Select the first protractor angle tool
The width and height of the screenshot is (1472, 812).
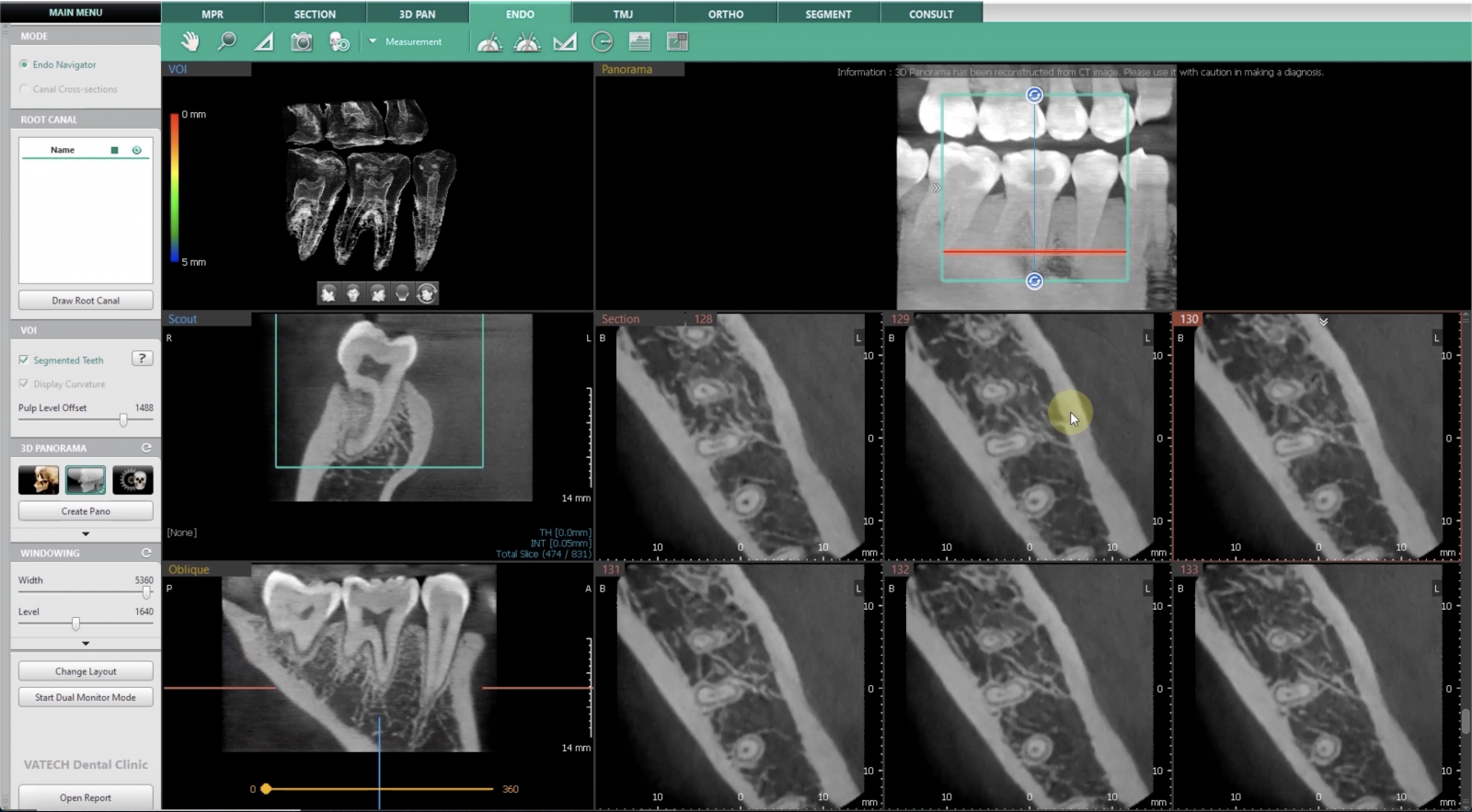point(489,41)
